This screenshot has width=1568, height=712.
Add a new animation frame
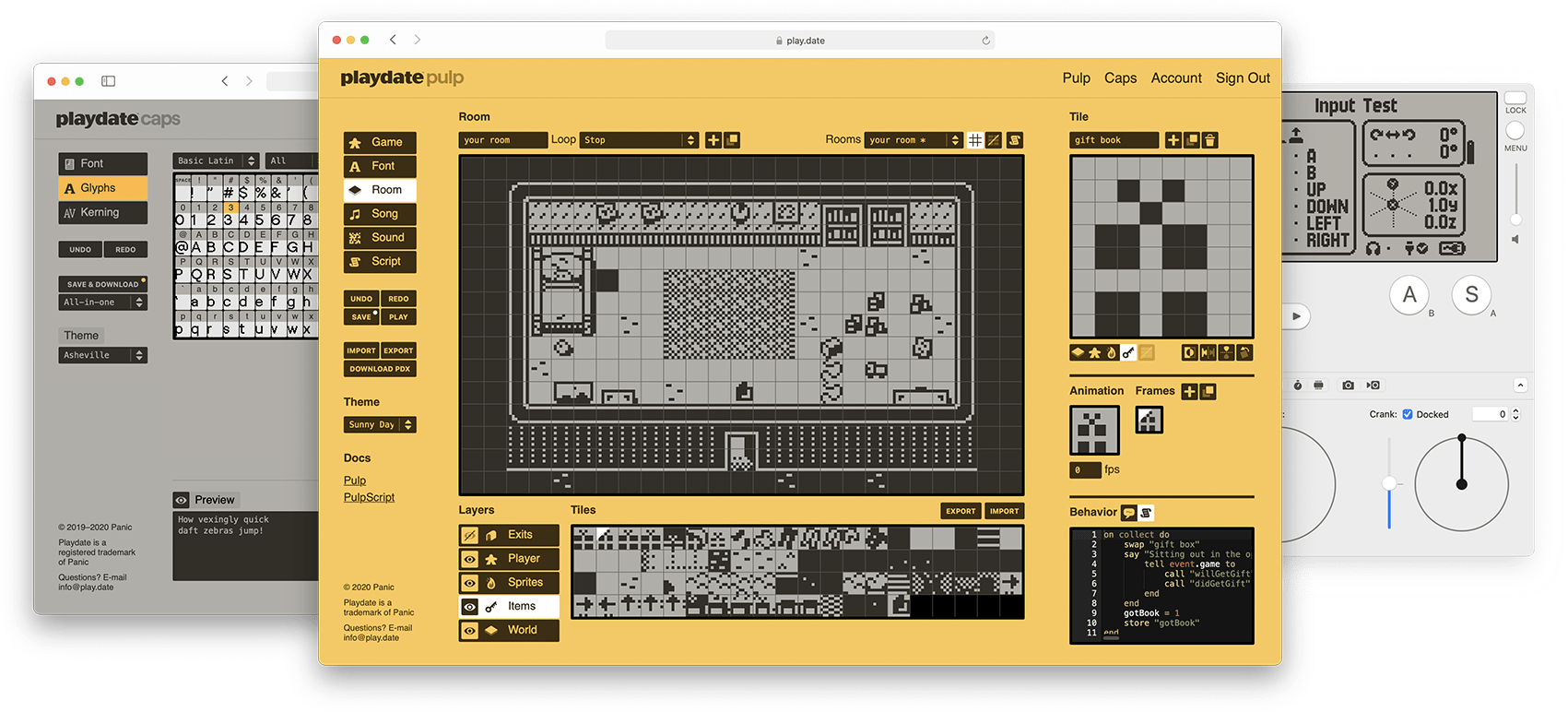1189,392
